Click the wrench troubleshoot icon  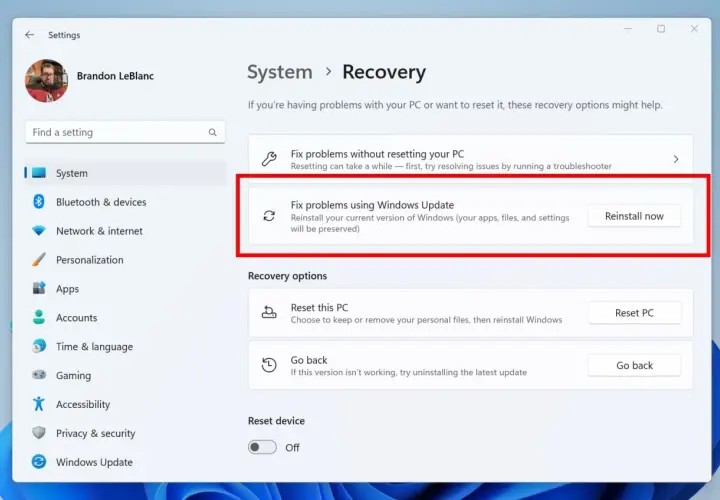click(x=269, y=159)
